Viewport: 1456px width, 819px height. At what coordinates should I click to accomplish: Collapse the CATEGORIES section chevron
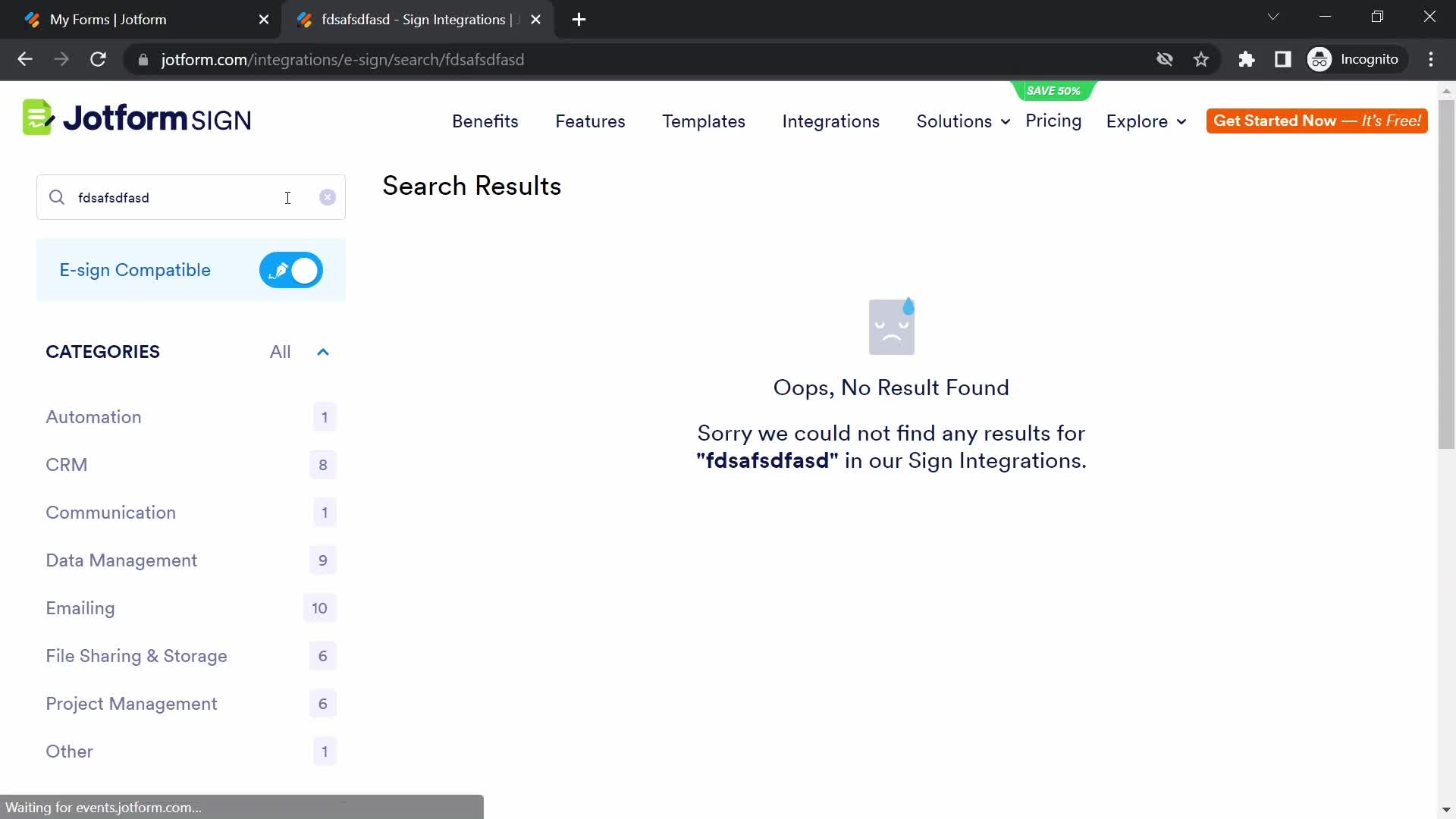click(324, 351)
